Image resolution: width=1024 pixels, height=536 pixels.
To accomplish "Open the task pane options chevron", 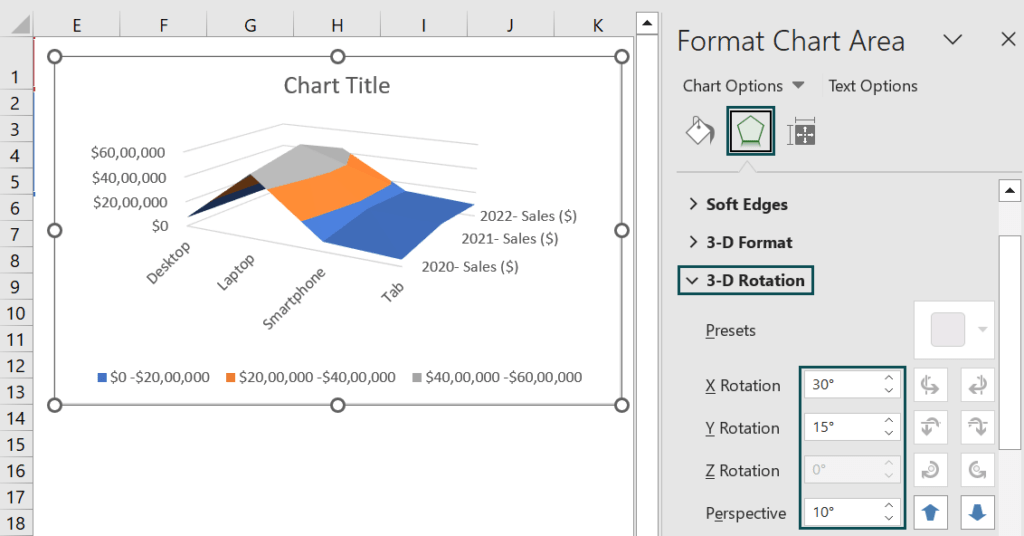I will (953, 40).
